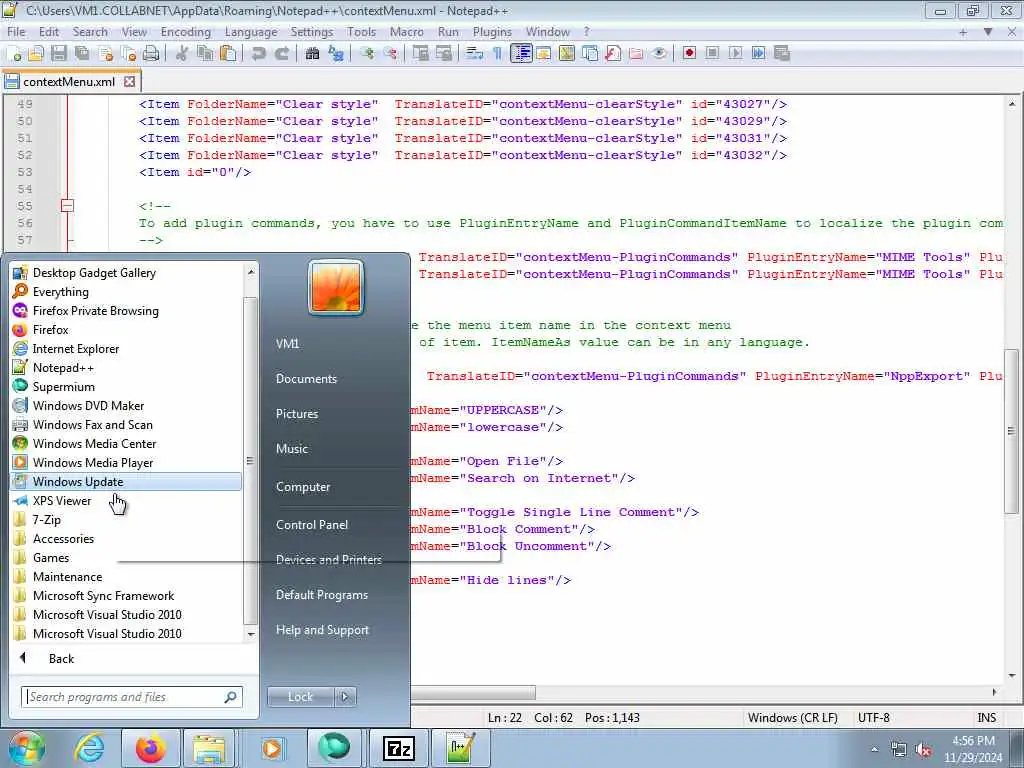Launch Notepad++ from the programs list
The width and height of the screenshot is (1024, 768).
tap(127, 368)
